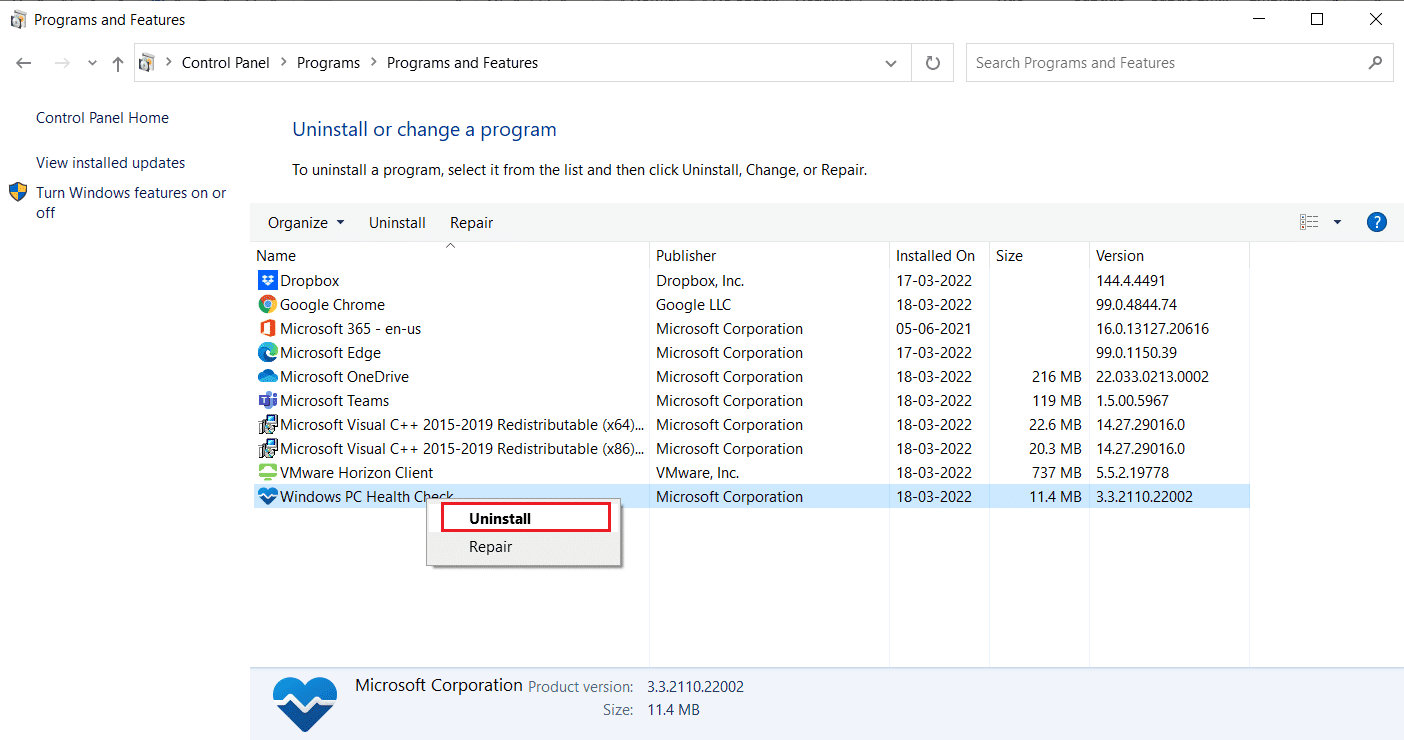Image resolution: width=1404 pixels, height=740 pixels.
Task: Click the Microsoft Edge icon
Action: click(x=267, y=353)
